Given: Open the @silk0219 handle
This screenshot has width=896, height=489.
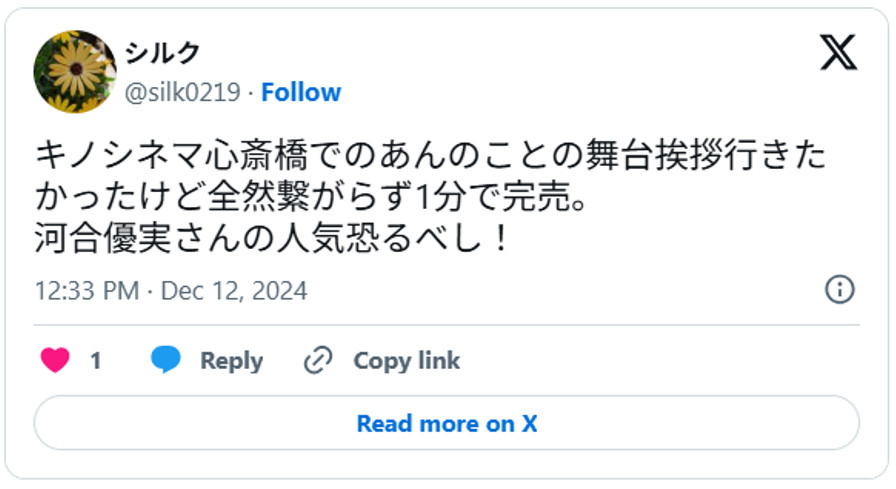Looking at the screenshot, I should tap(182, 93).
